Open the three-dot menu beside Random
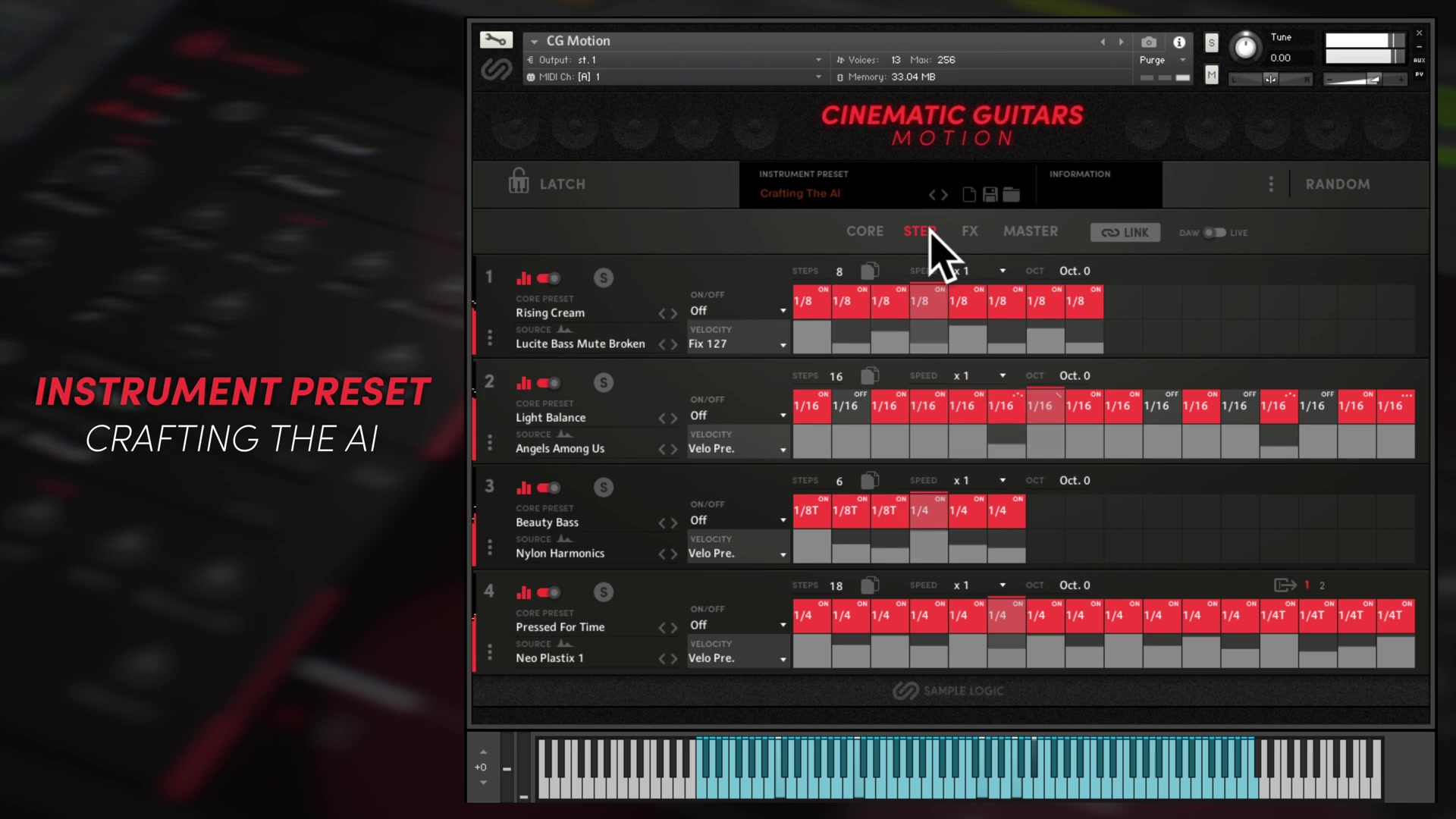This screenshot has width=1456, height=819. point(1271,184)
